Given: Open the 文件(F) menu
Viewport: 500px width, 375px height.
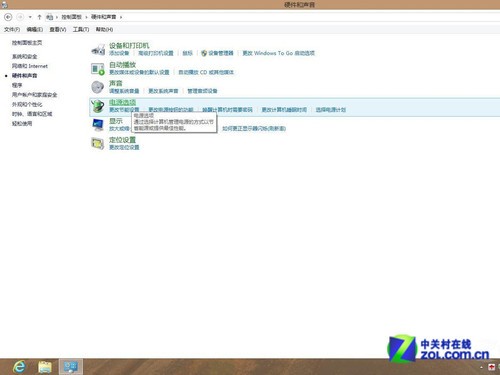Looking at the screenshot, I should 12,30.
